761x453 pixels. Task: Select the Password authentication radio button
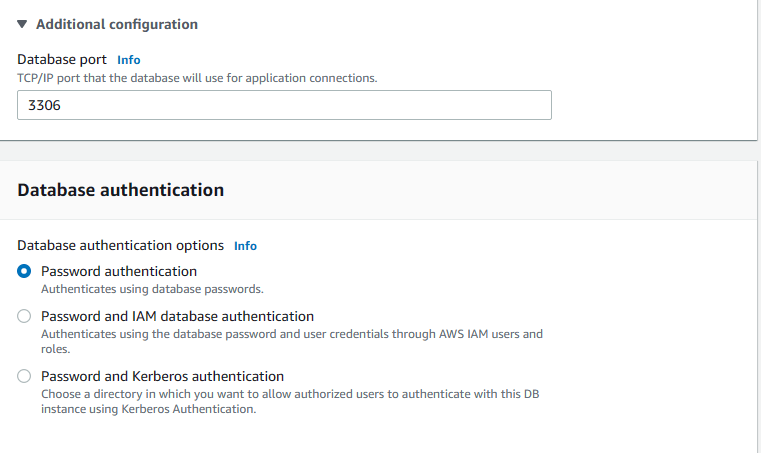point(25,271)
